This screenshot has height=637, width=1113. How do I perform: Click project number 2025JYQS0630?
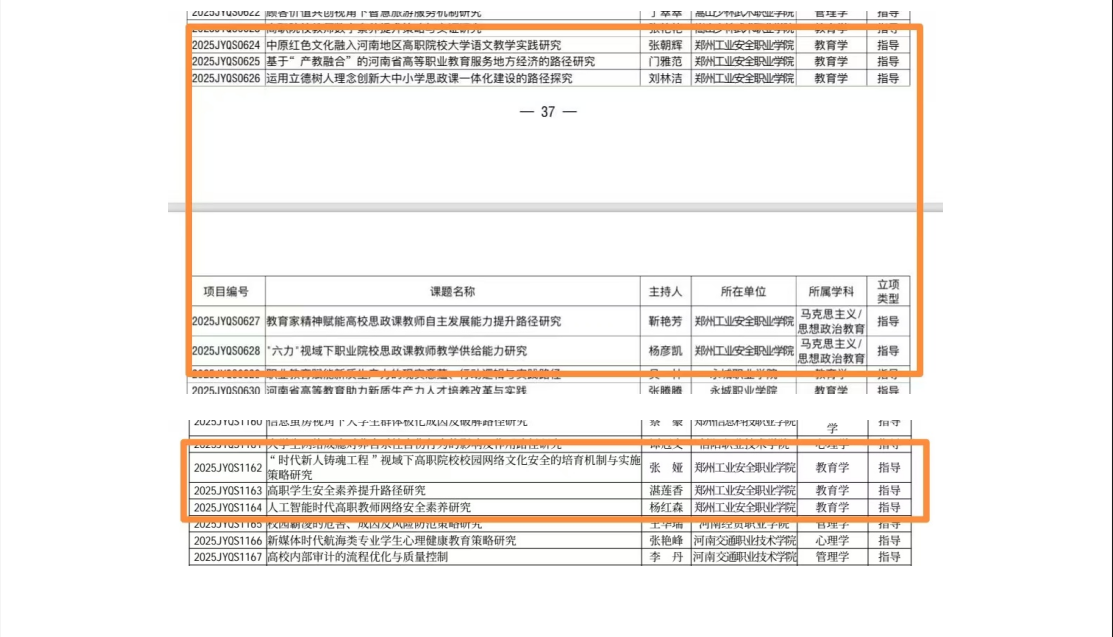(x=226, y=391)
